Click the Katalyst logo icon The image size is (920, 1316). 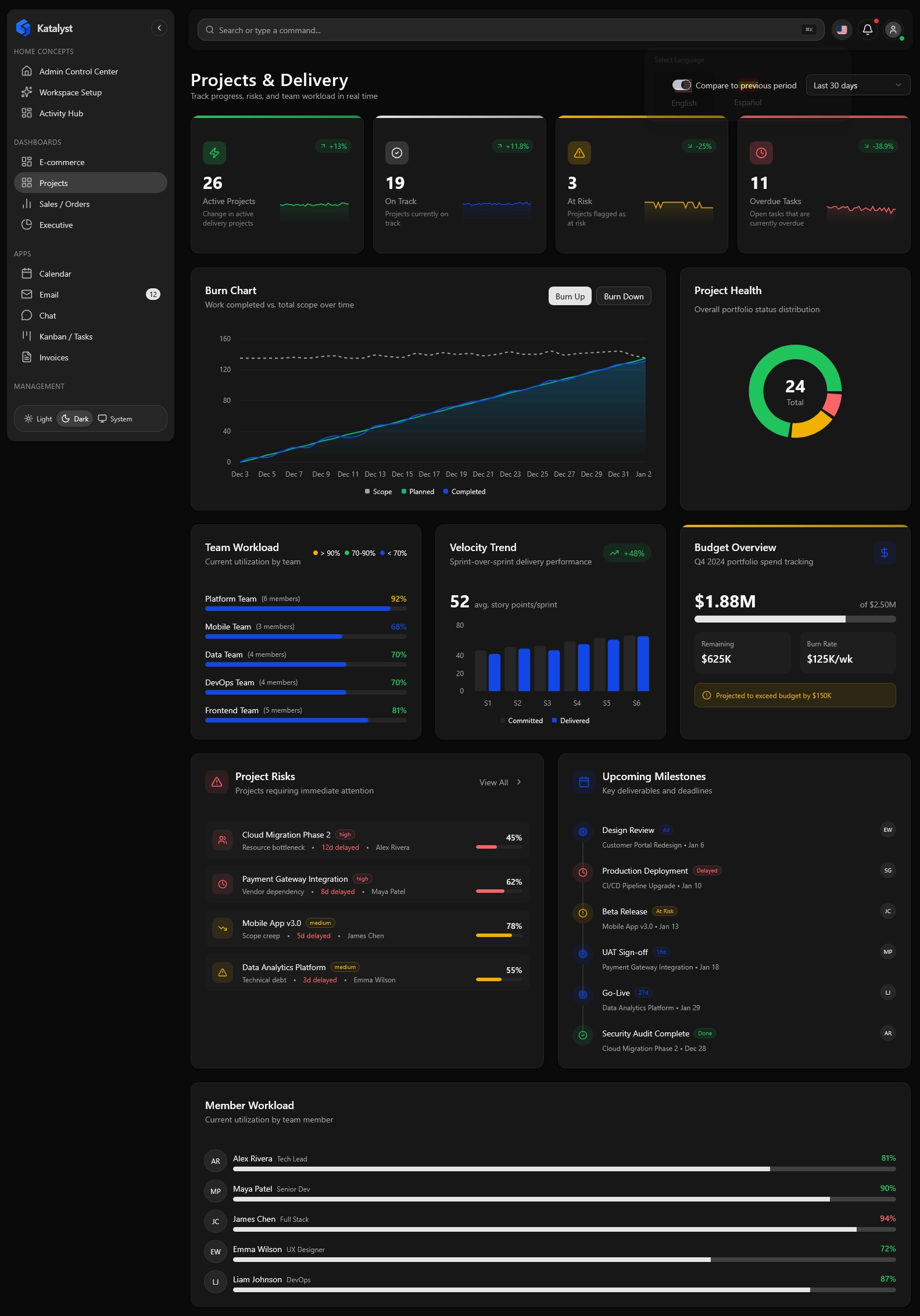pyautogui.click(x=23, y=28)
